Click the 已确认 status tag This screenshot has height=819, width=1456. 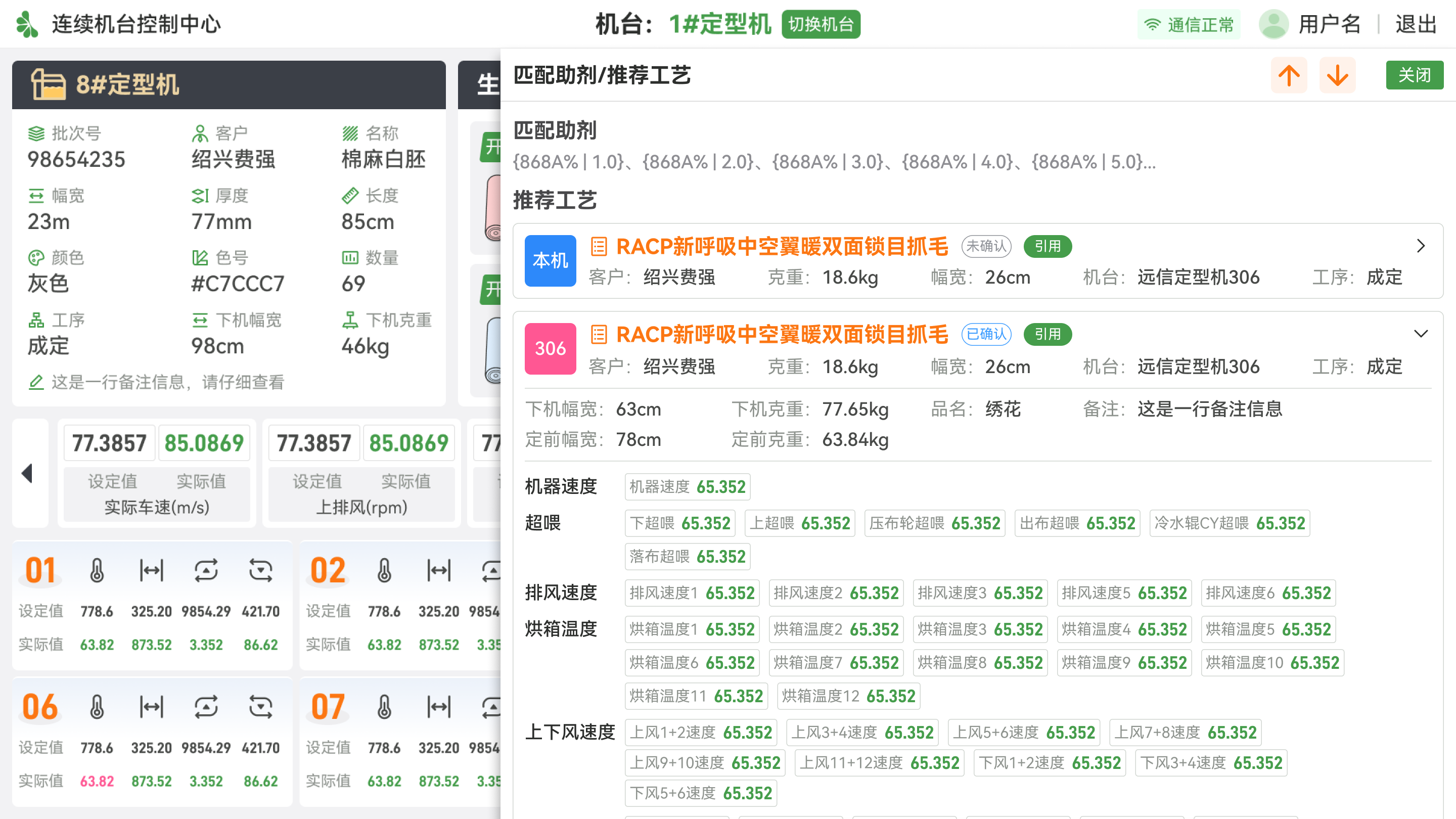click(986, 335)
